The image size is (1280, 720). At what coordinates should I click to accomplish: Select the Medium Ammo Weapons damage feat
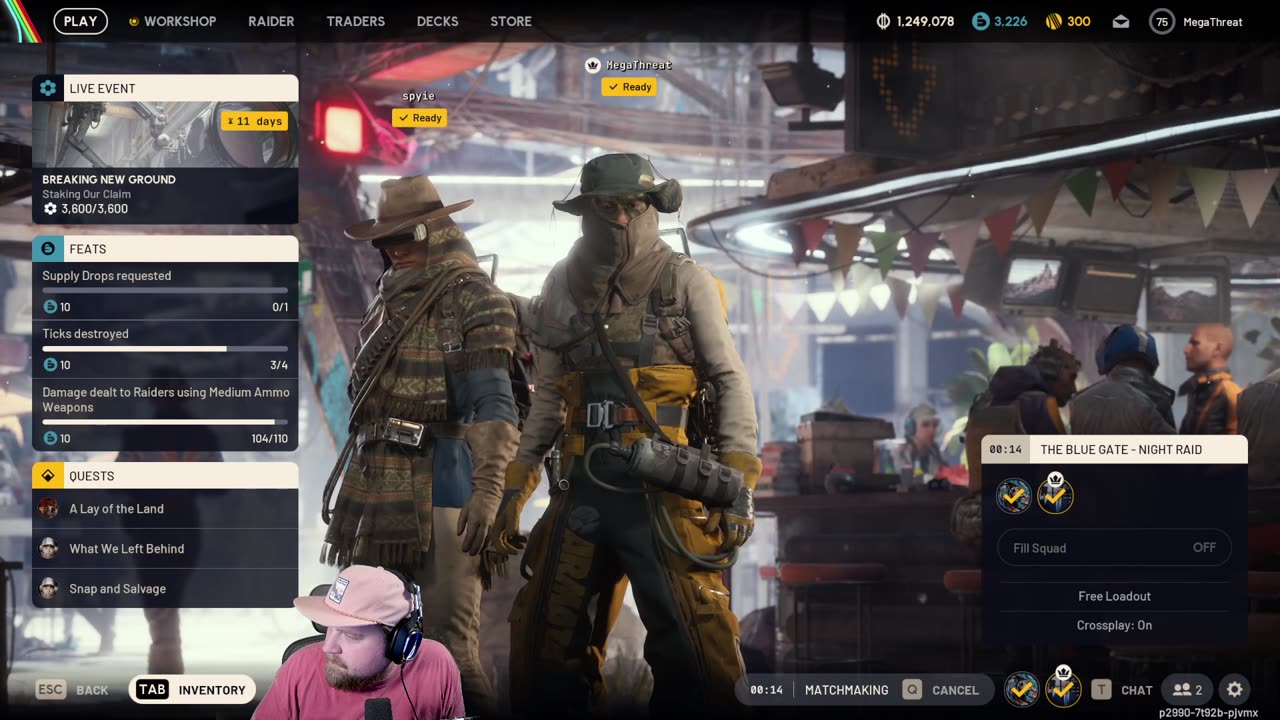[165, 415]
